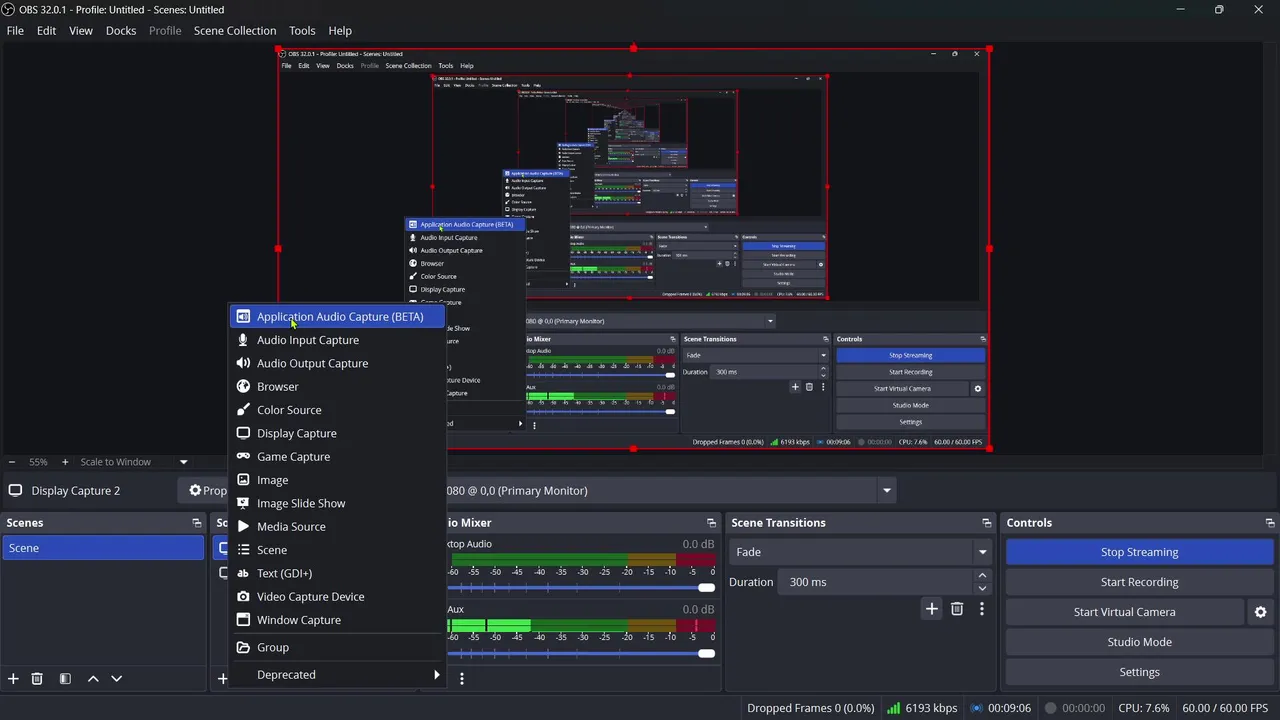
Task: Open virtual camera settings gear
Action: (x=1260, y=612)
